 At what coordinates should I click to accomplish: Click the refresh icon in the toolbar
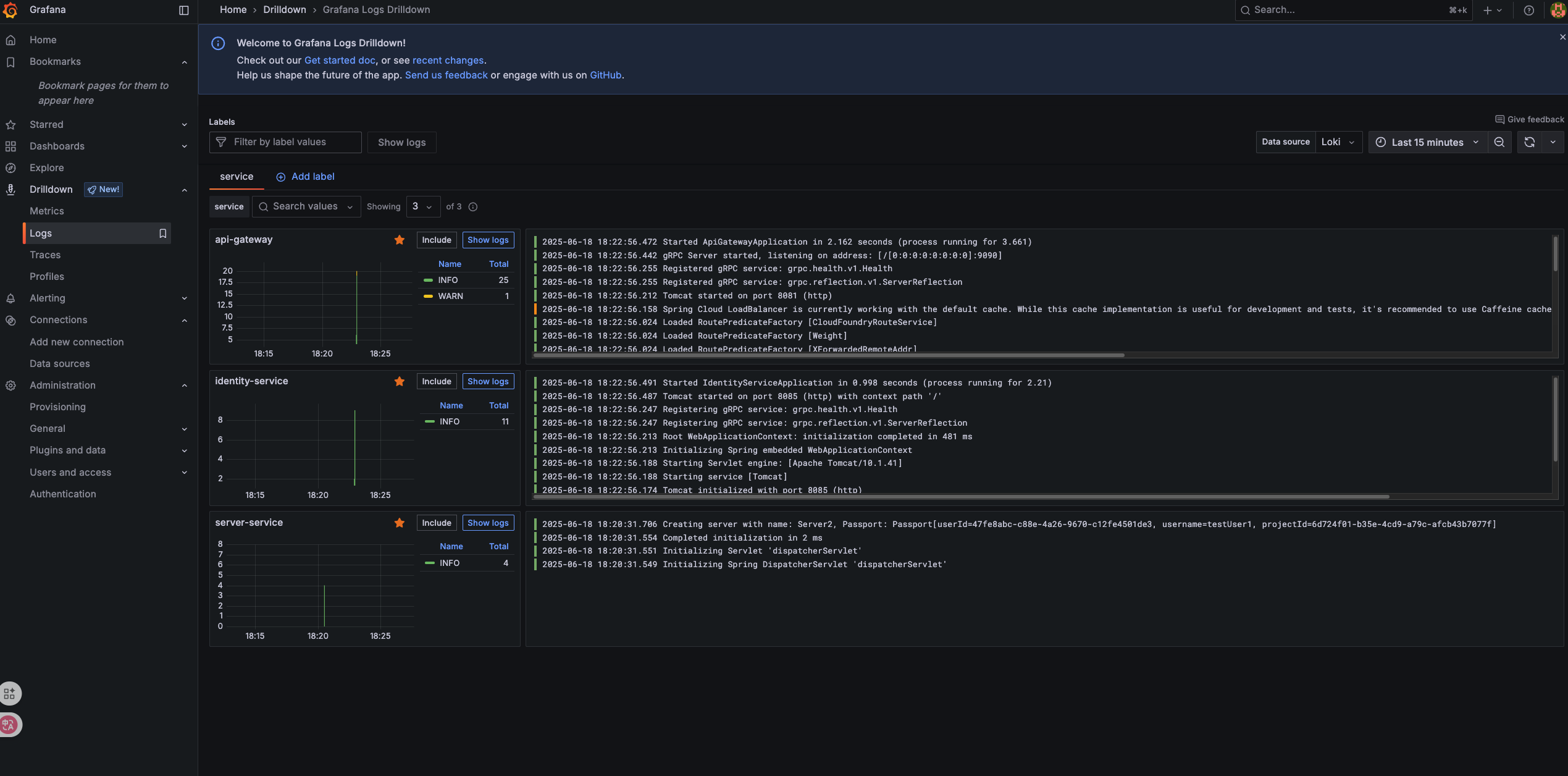point(1529,142)
